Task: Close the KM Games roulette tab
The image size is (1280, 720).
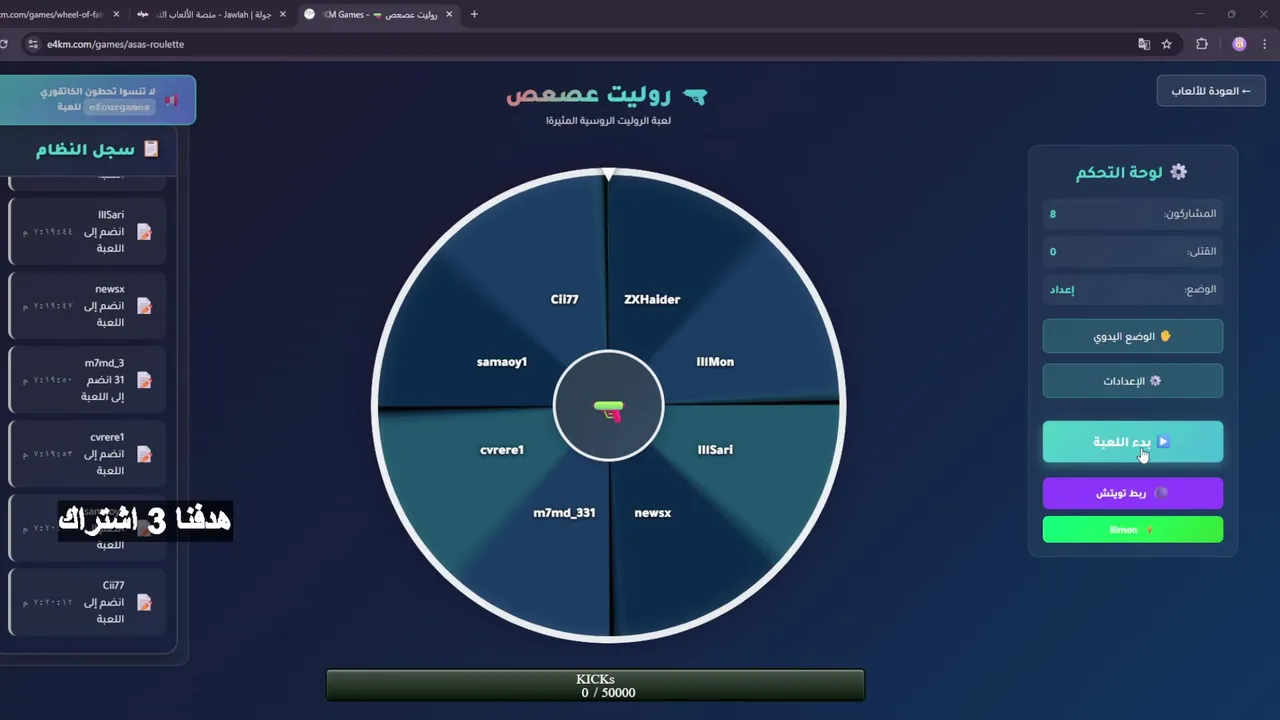Action: click(449, 14)
